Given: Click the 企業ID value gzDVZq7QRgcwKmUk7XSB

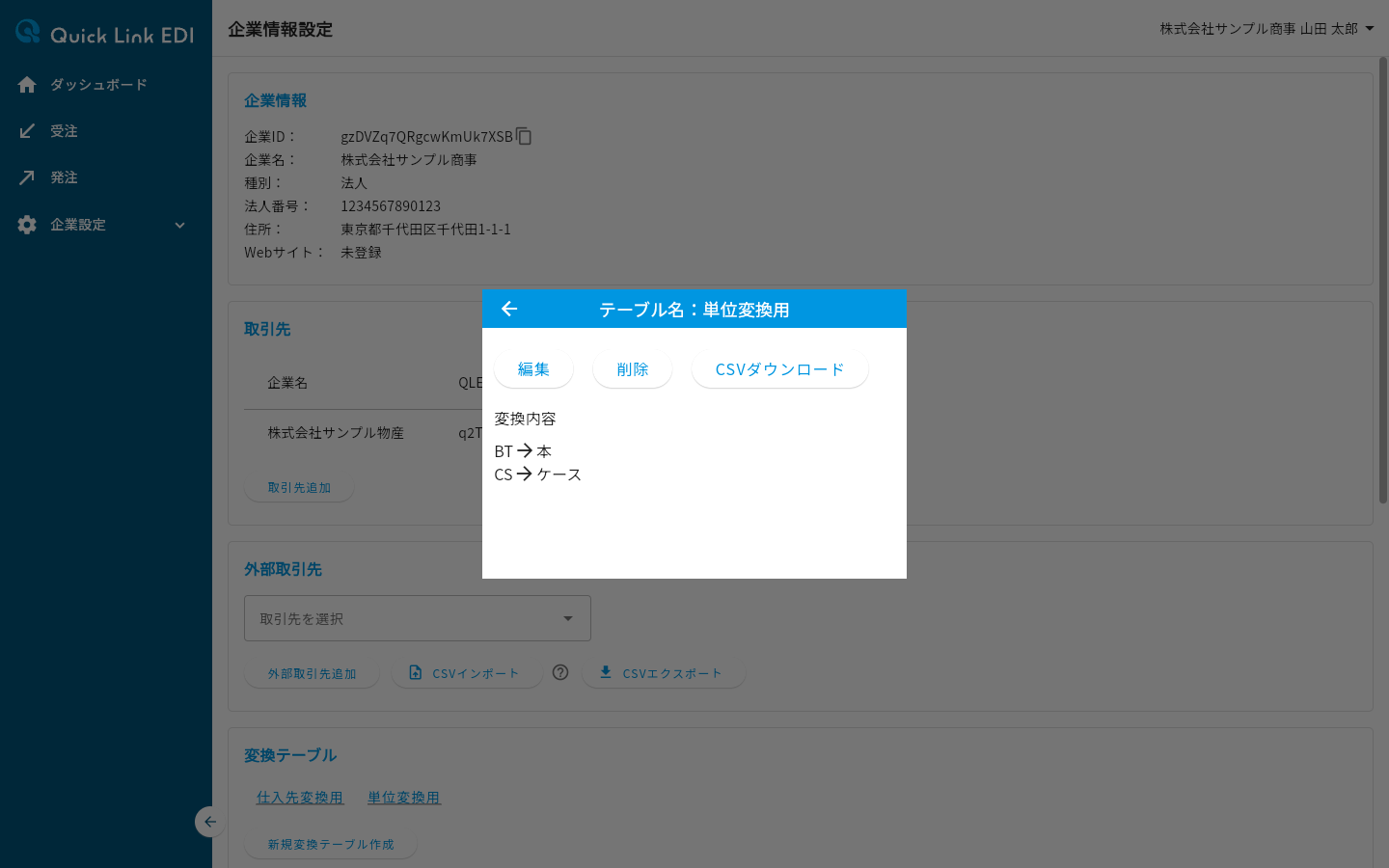Looking at the screenshot, I should [x=426, y=136].
